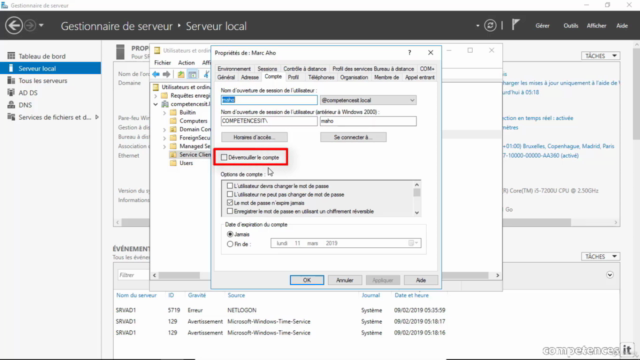The width and height of the screenshot is (640, 360).
Task: Click the forward arrow in Utilisateurs et ordinateurs toolbar
Action: pos(166,74)
